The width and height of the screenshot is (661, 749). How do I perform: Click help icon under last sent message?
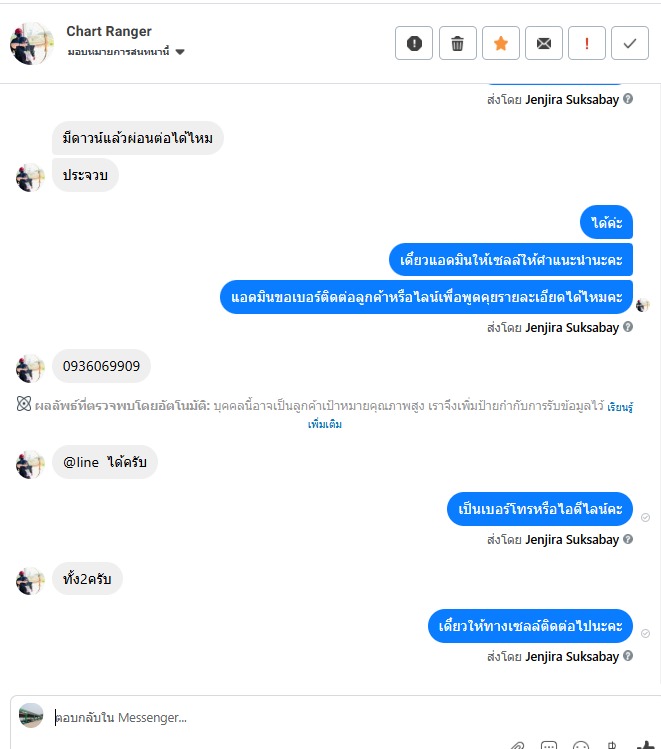click(628, 656)
